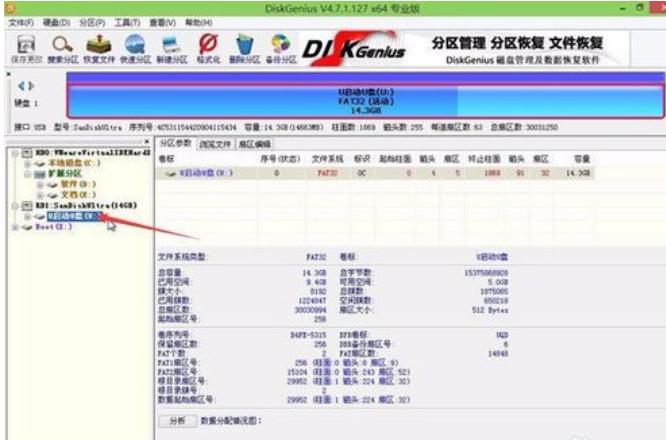Click the 硬盘 1 label

pos(26,103)
